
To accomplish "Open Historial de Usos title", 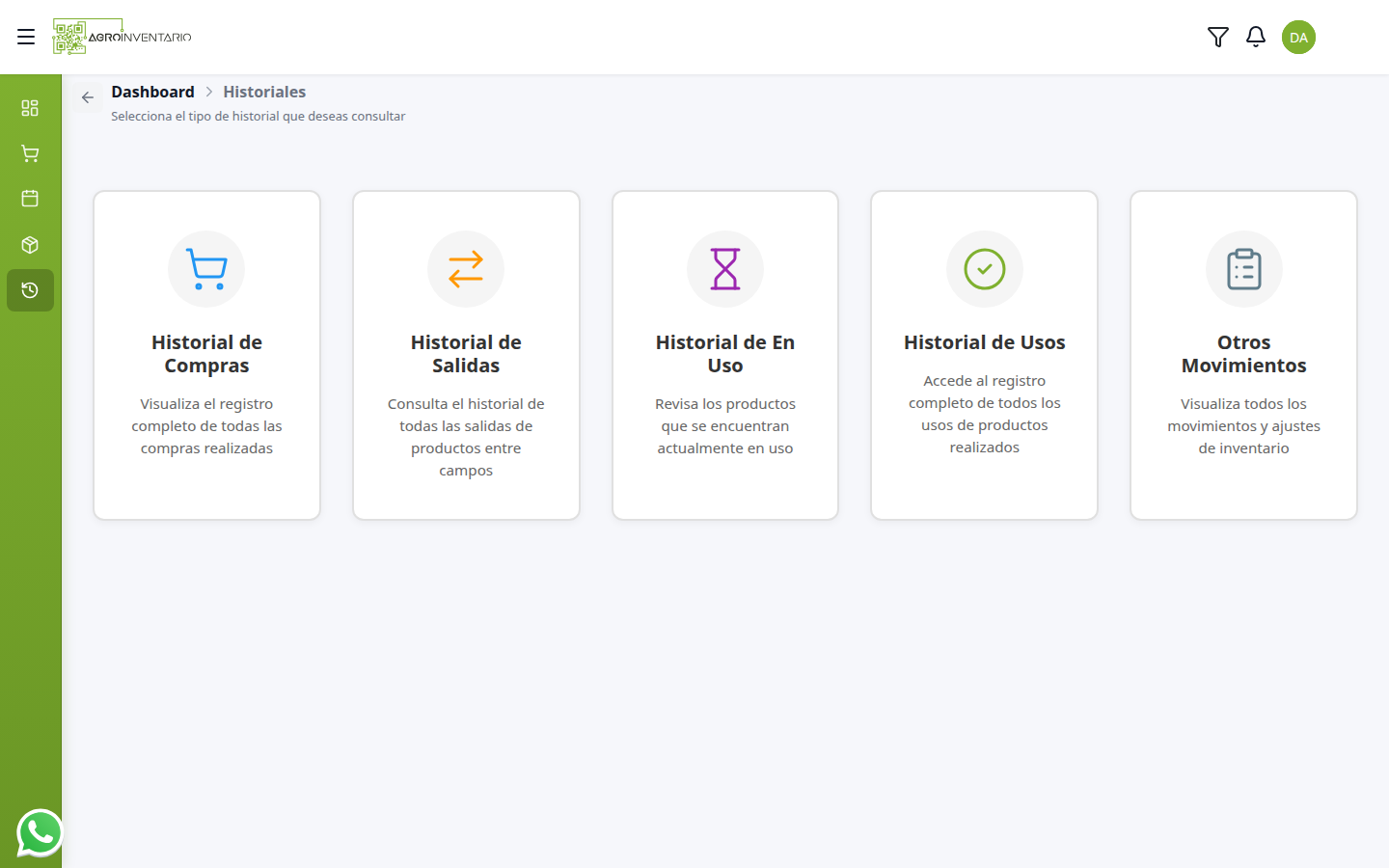I will coord(985,342).
